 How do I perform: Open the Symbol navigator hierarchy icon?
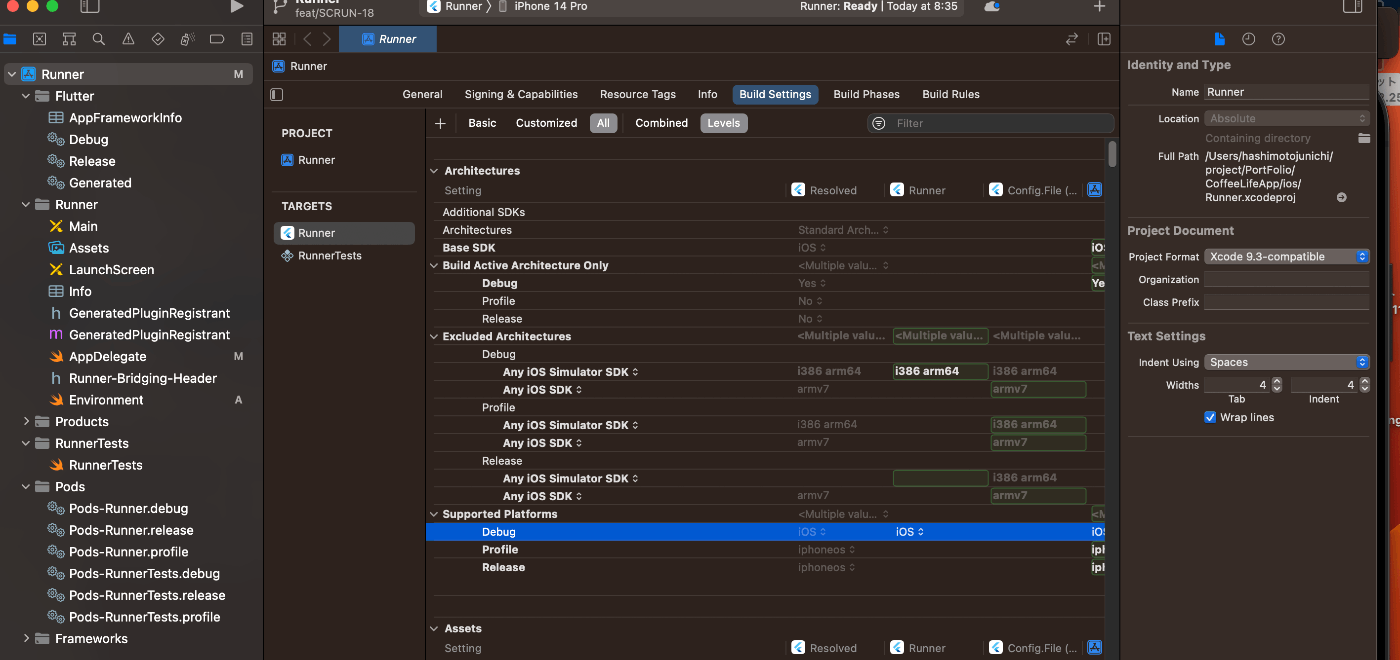[x=69, y=39]
